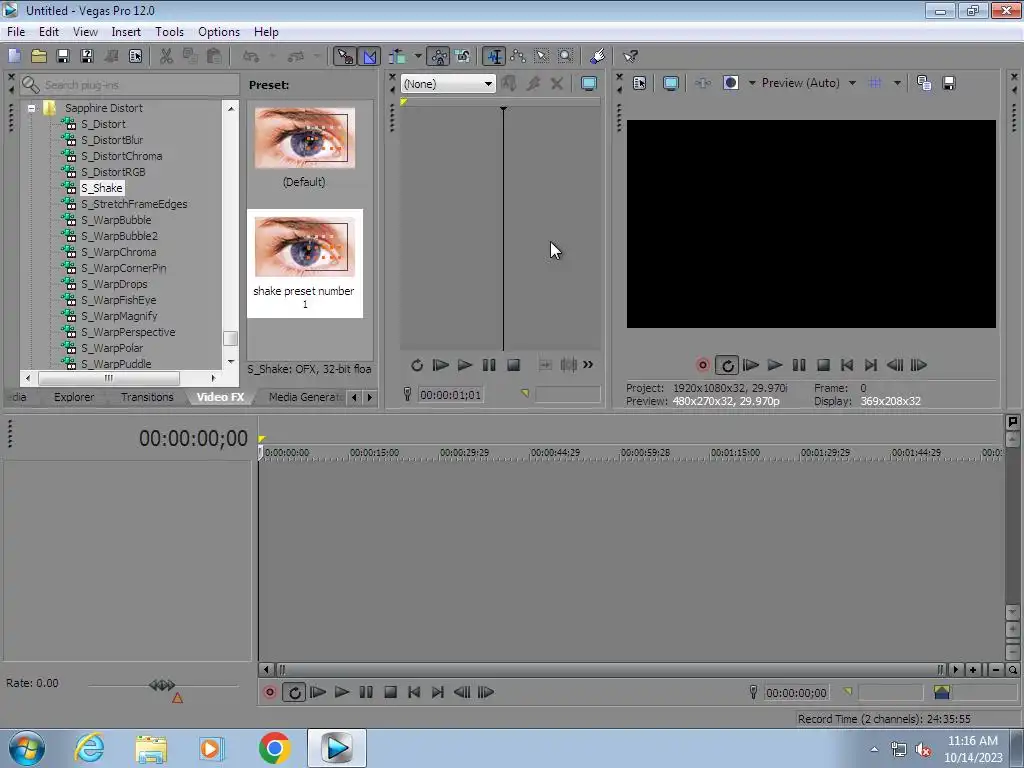Click the What's This help icon
The width and height of the screenshot is (1024, 768).
pyautogui.click(x=630, y=57)
